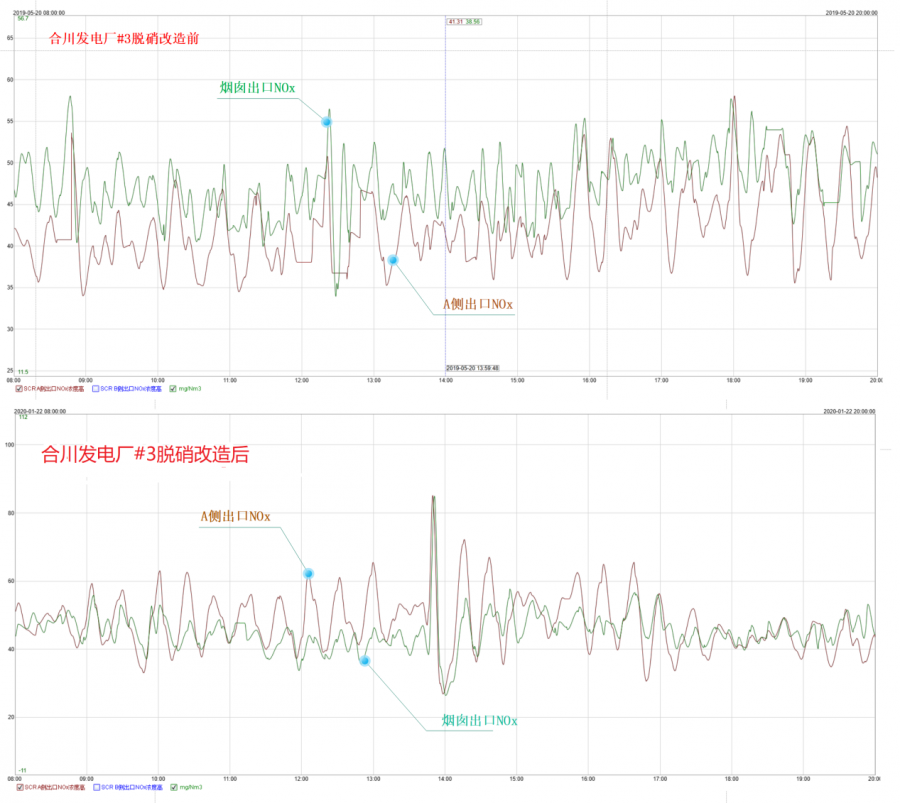
Task: Click 19:00 on the 2019-05-20 chart time axis
Action: click(x=805, y=381)
